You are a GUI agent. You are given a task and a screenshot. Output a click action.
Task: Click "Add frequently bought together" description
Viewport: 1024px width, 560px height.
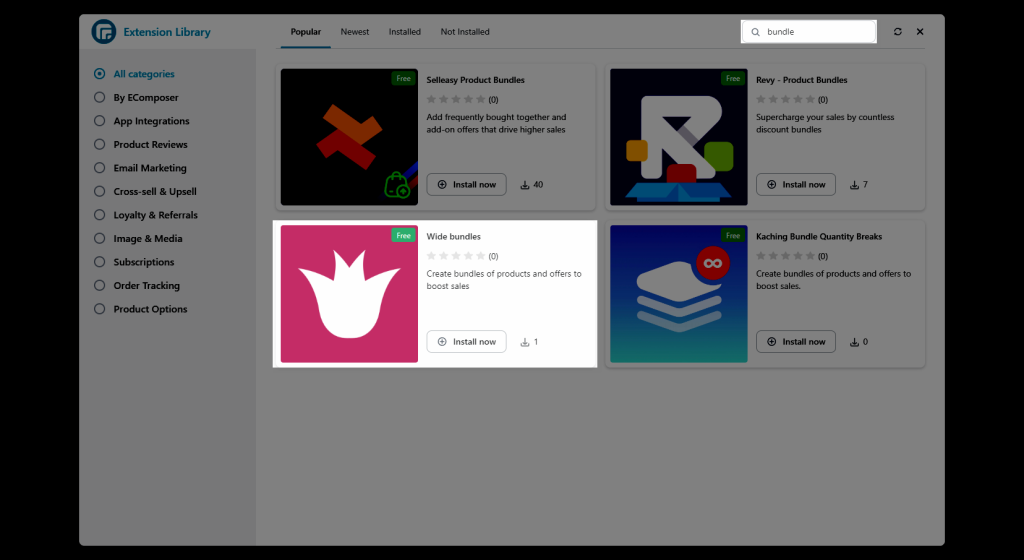[496, 123]
